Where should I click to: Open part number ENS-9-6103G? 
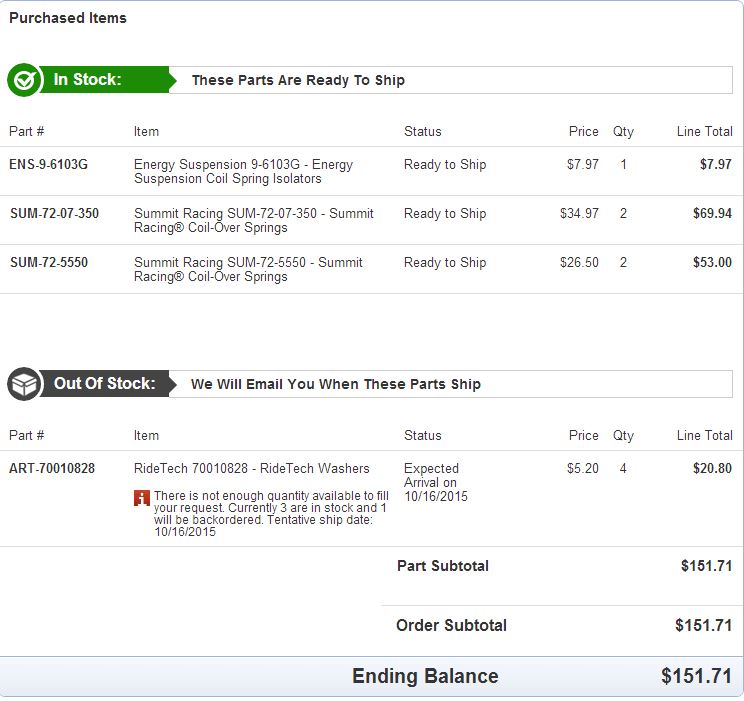pyautogui.click(x=48, y=165)
